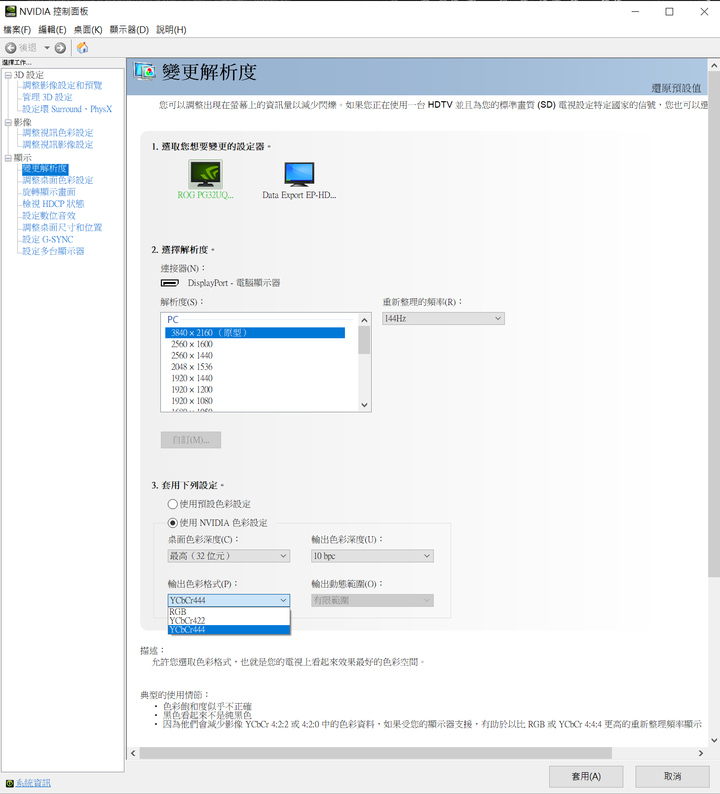
Task: Open the 顯示器(D) menu
Action: [129, 30]
